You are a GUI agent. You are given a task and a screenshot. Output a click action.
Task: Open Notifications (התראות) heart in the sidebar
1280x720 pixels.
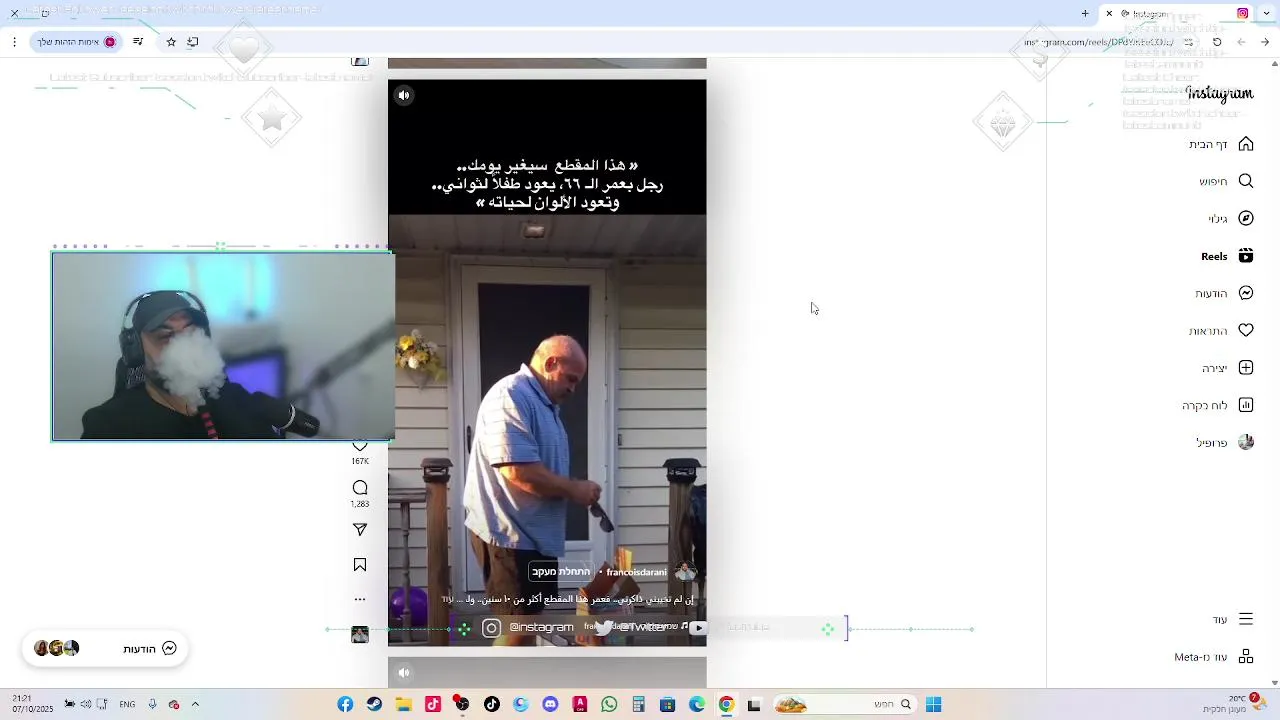1246,330
